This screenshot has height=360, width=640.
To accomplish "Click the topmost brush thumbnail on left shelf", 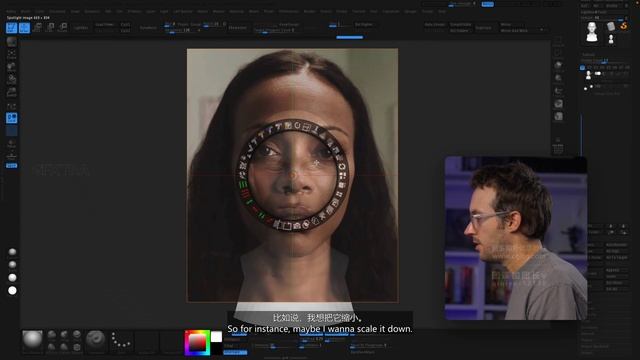I will [x=11, y=41].
